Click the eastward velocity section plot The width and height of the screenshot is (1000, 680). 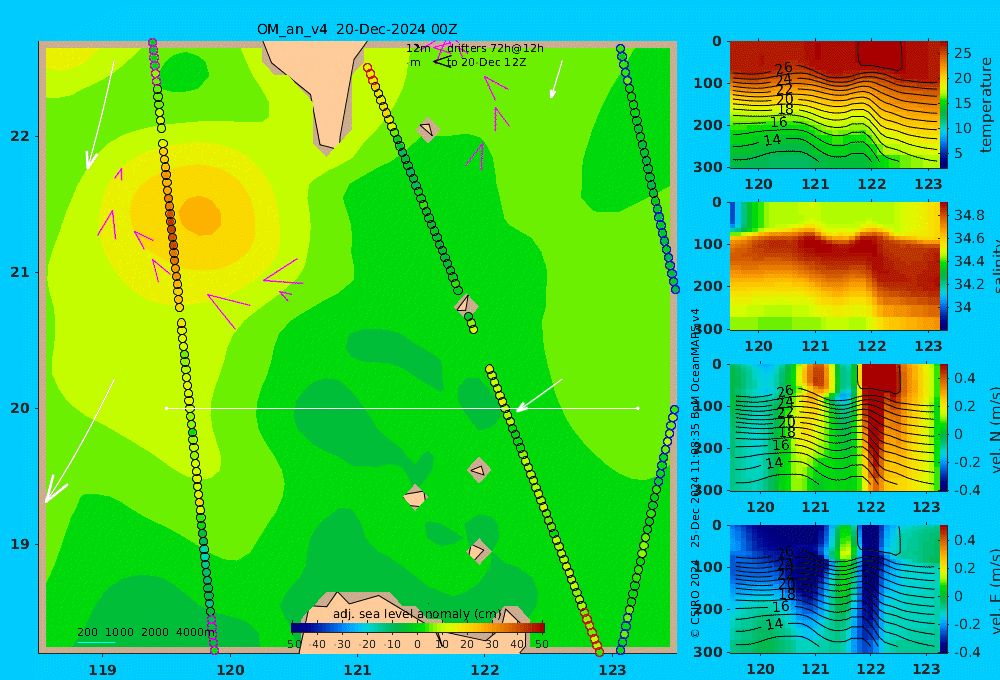point(834,589)
